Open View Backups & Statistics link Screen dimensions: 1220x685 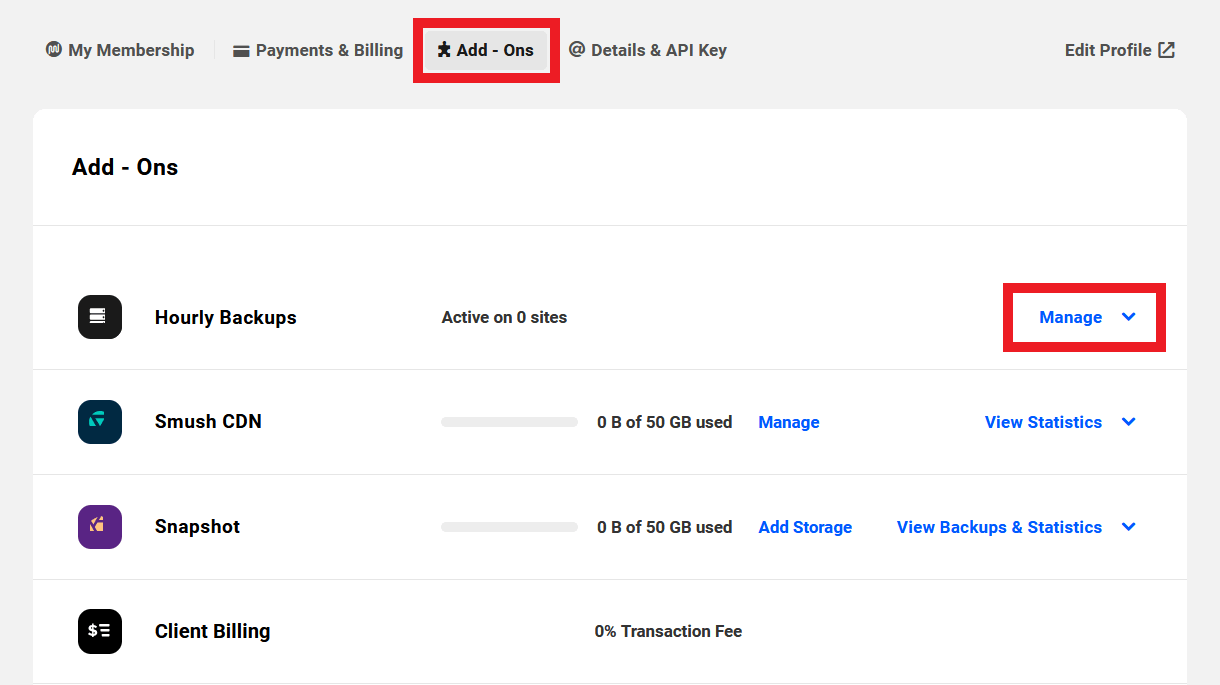tap(999, 527)
